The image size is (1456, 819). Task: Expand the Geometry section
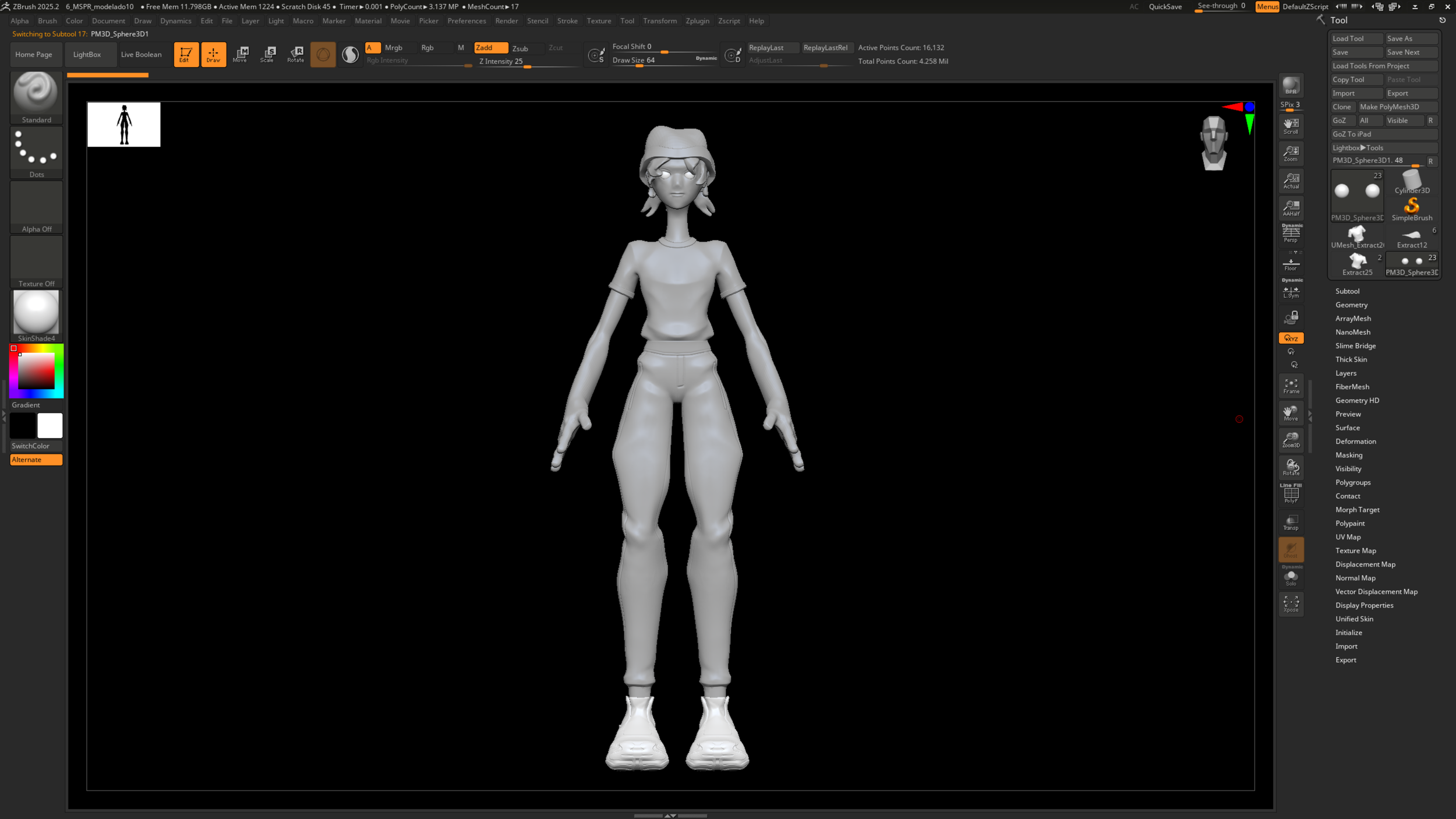tap(1351, 305)
